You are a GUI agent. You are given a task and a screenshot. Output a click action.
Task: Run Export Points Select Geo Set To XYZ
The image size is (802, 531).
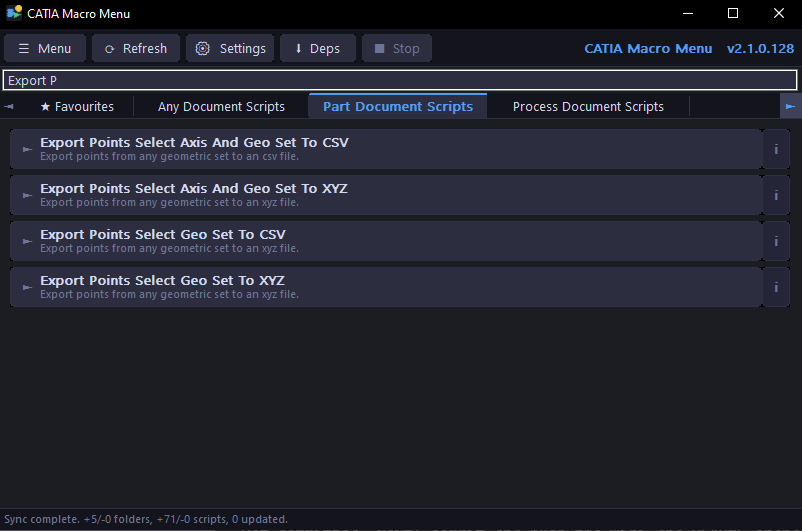coord(386,287)
